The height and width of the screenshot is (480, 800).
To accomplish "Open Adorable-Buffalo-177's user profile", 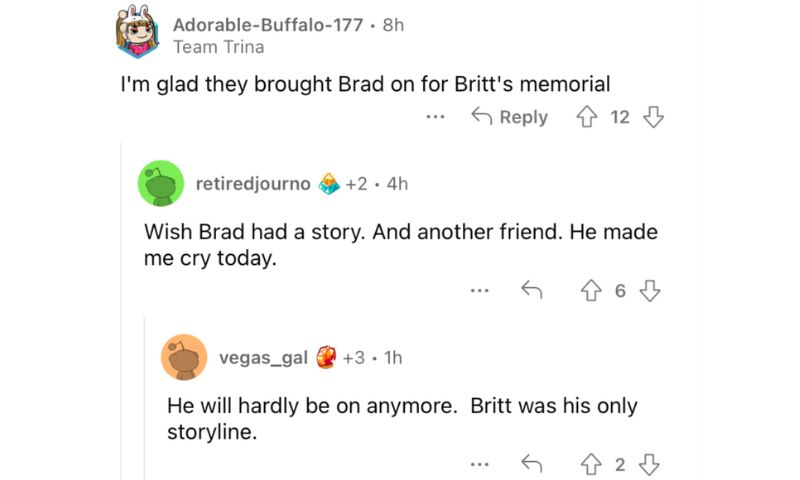I will 267,25.
